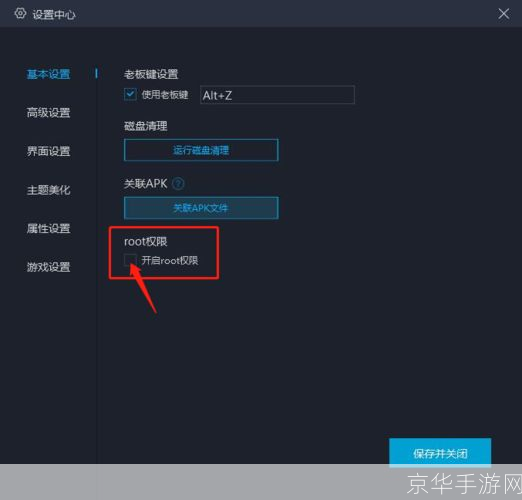Click the root权限 heading

[146, 242]
